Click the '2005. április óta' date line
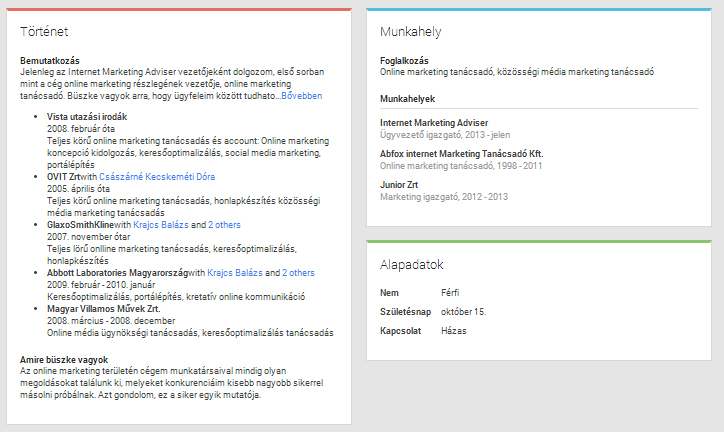This screenshot has height=432, width=724. pyautogui.click(x=78, y=189)
